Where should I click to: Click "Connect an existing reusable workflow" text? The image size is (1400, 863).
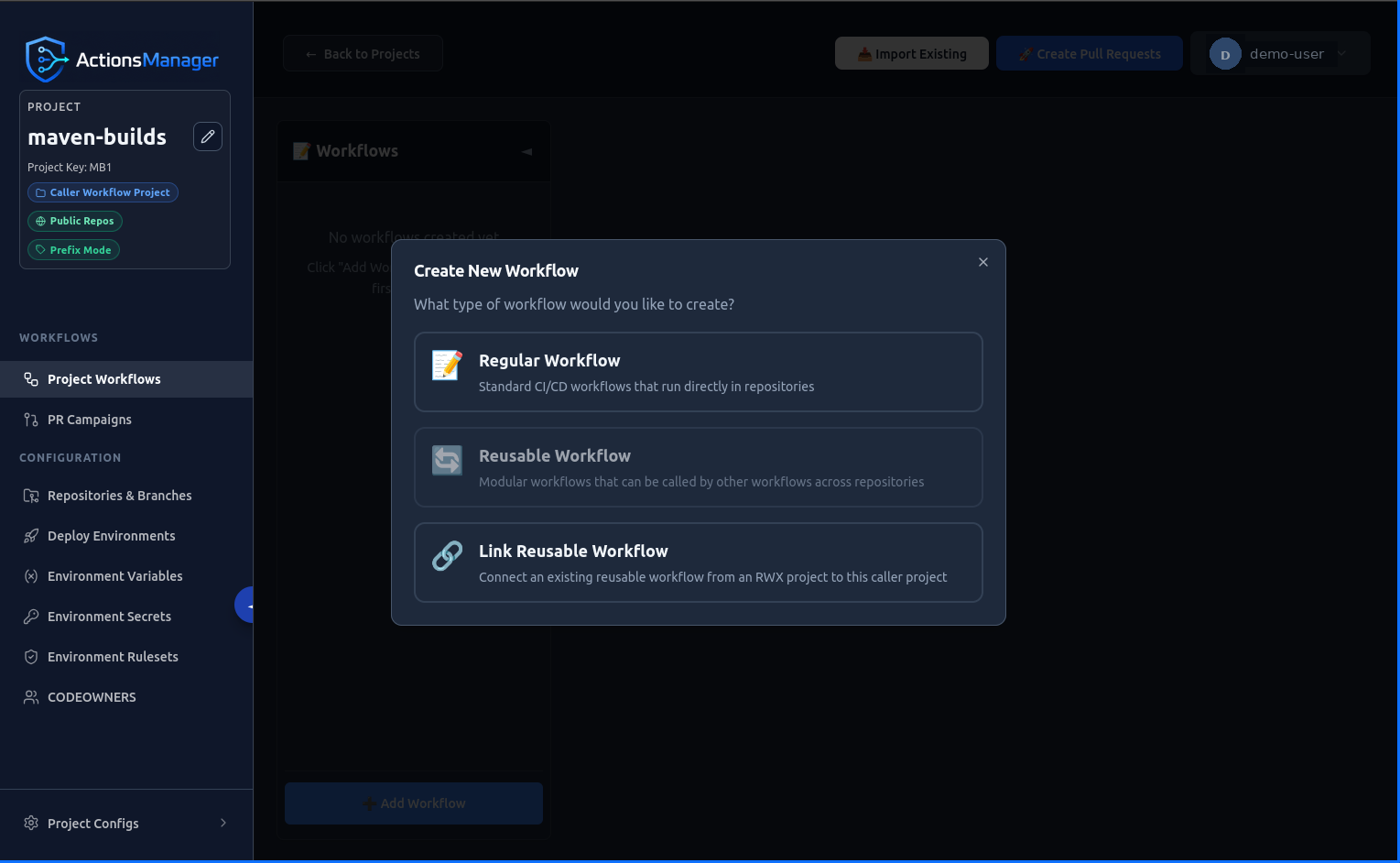(713, 577)
